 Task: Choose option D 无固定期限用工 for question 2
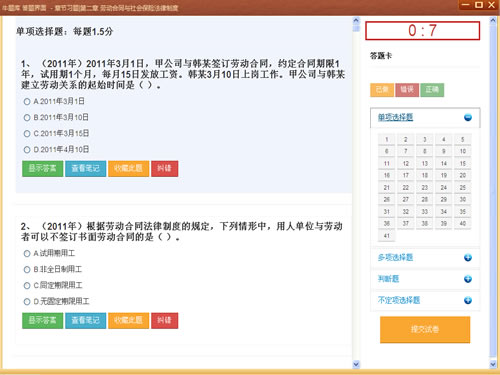(x=27, y=302)
